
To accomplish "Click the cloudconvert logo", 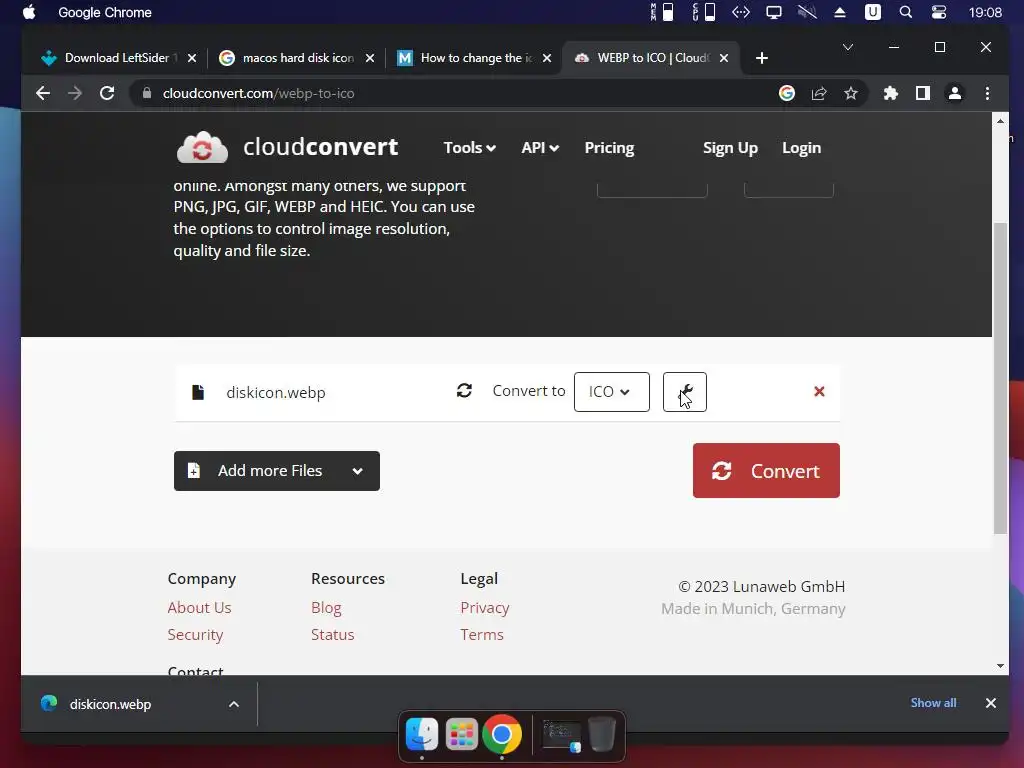I will coord(287,148).
